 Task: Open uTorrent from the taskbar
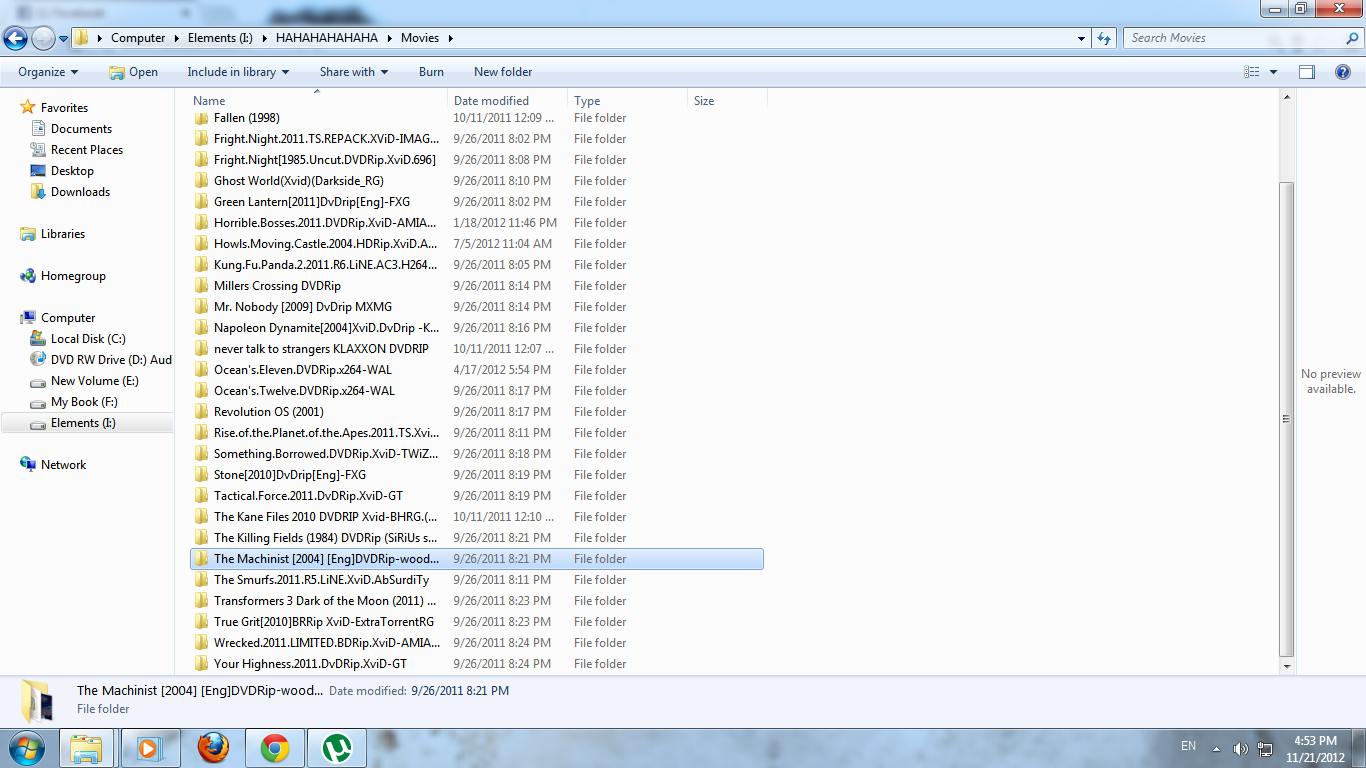point(337,747)
